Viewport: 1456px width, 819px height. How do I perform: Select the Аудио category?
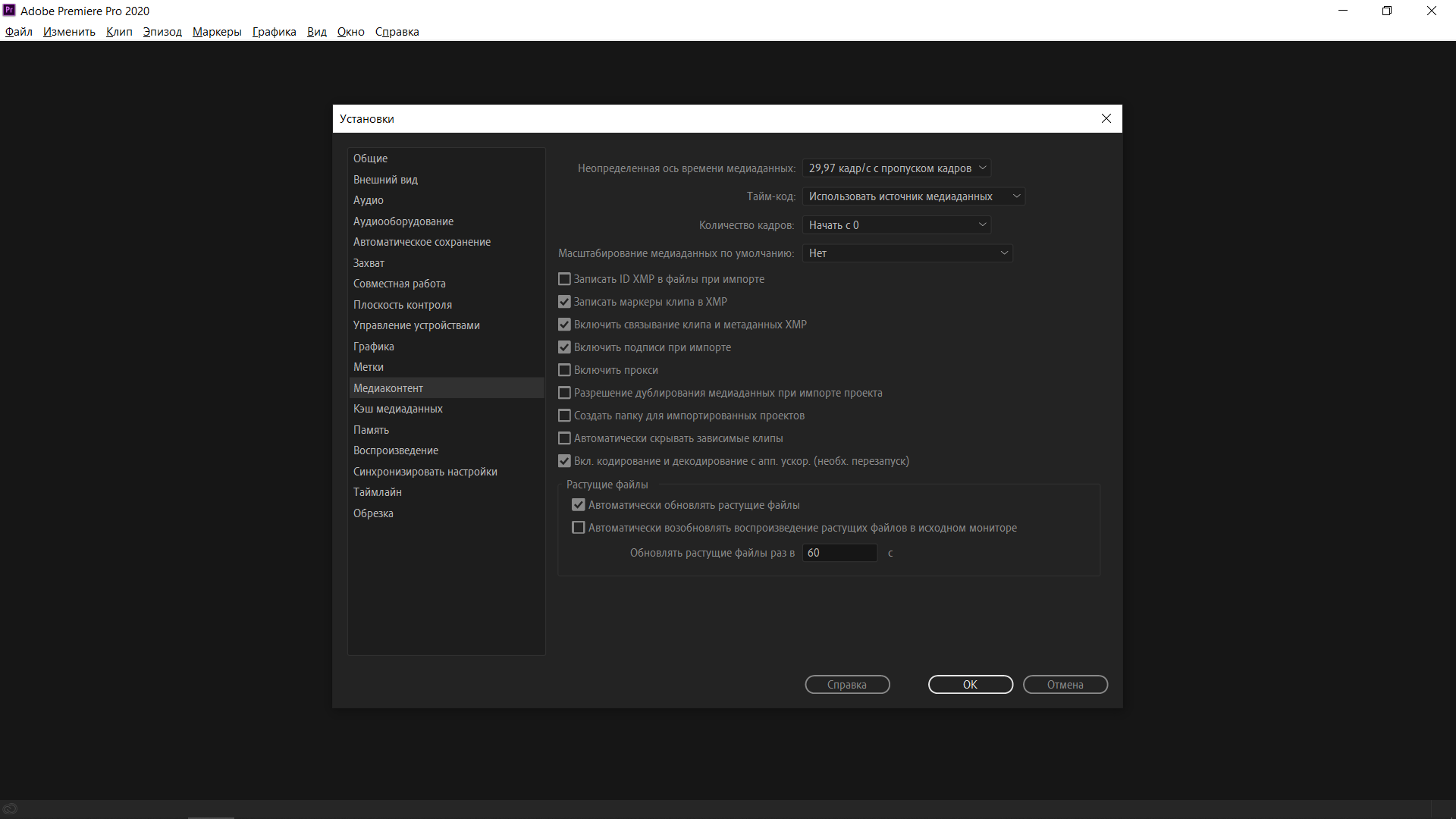(x=446, y=200)
